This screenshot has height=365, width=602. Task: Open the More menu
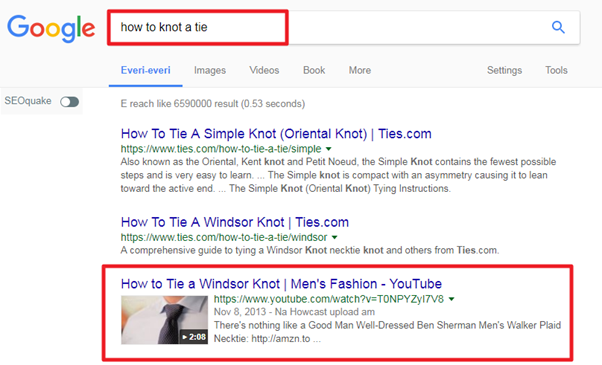360,70
